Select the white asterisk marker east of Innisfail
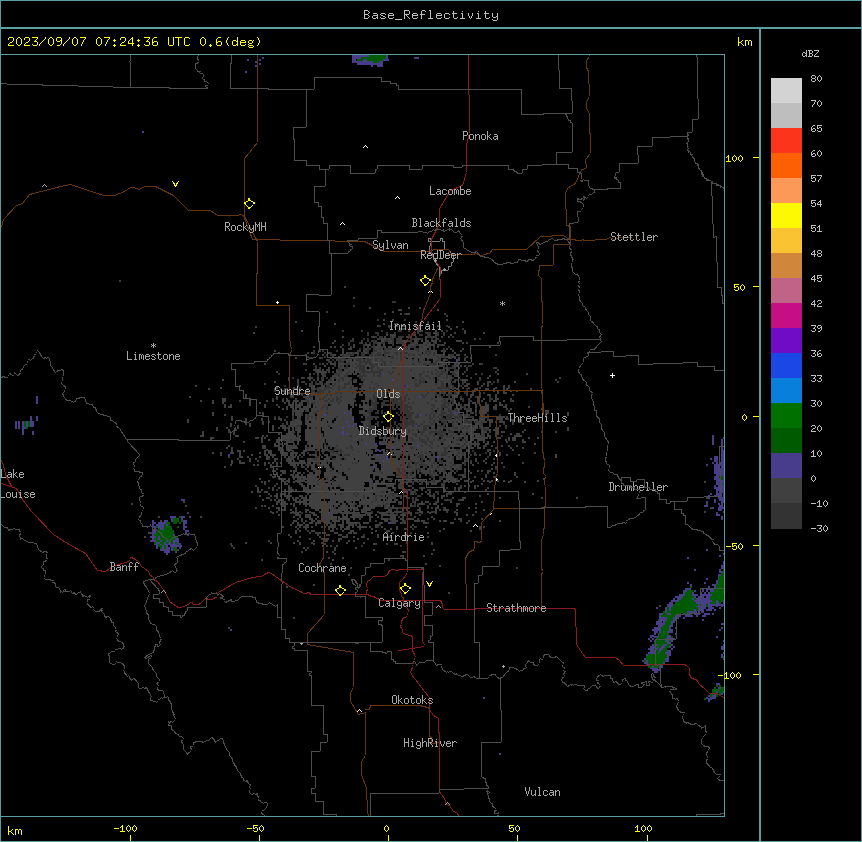The width and height of the screenshot is (862, 842). pyautogui.click(x=502, y=303)
